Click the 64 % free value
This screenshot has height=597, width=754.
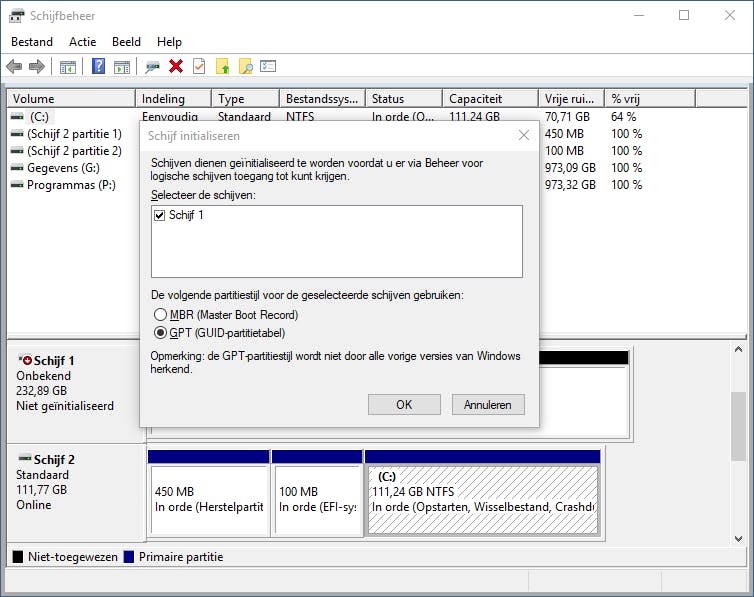(x=623, y=116)
